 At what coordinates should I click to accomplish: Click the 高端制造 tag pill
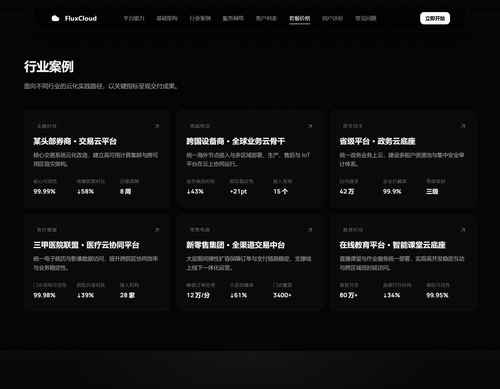tap(200, 126)
